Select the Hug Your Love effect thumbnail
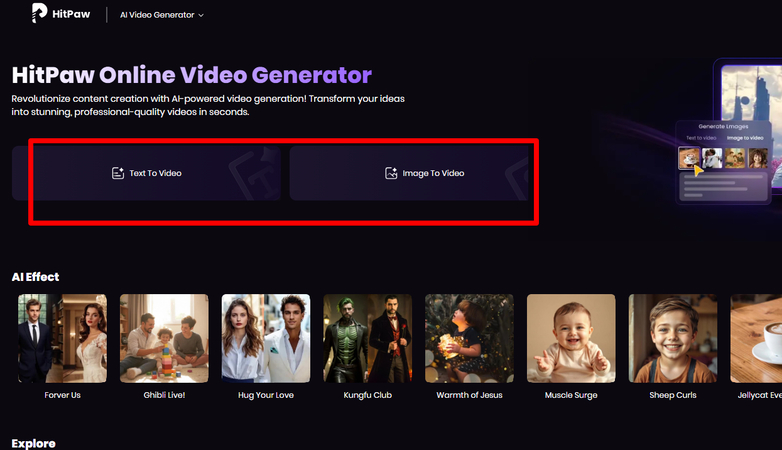This screenshot has width=782, height=450. tap(266, 338)
